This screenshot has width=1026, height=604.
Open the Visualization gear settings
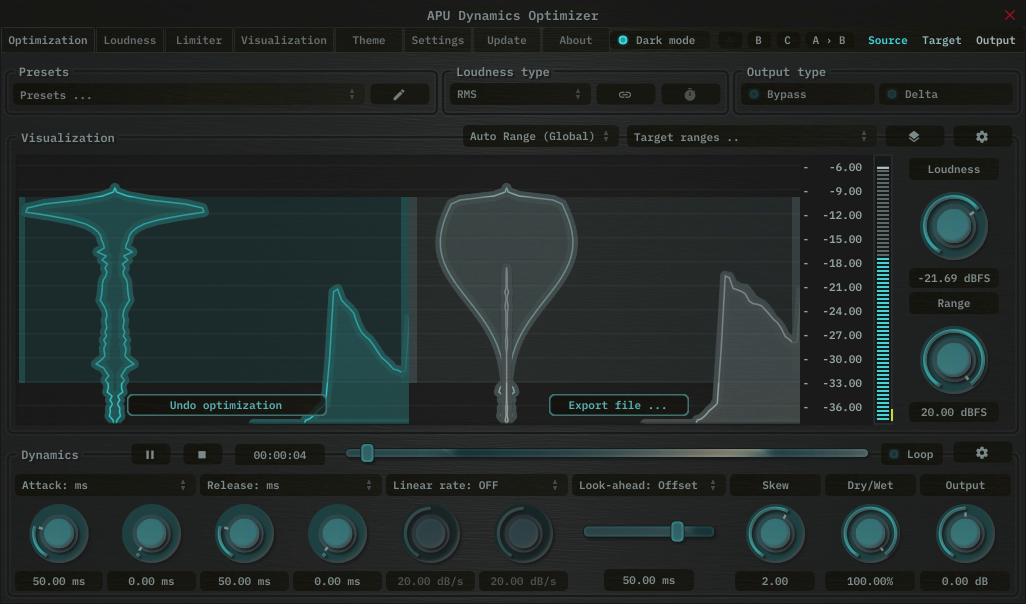point(981,137)
